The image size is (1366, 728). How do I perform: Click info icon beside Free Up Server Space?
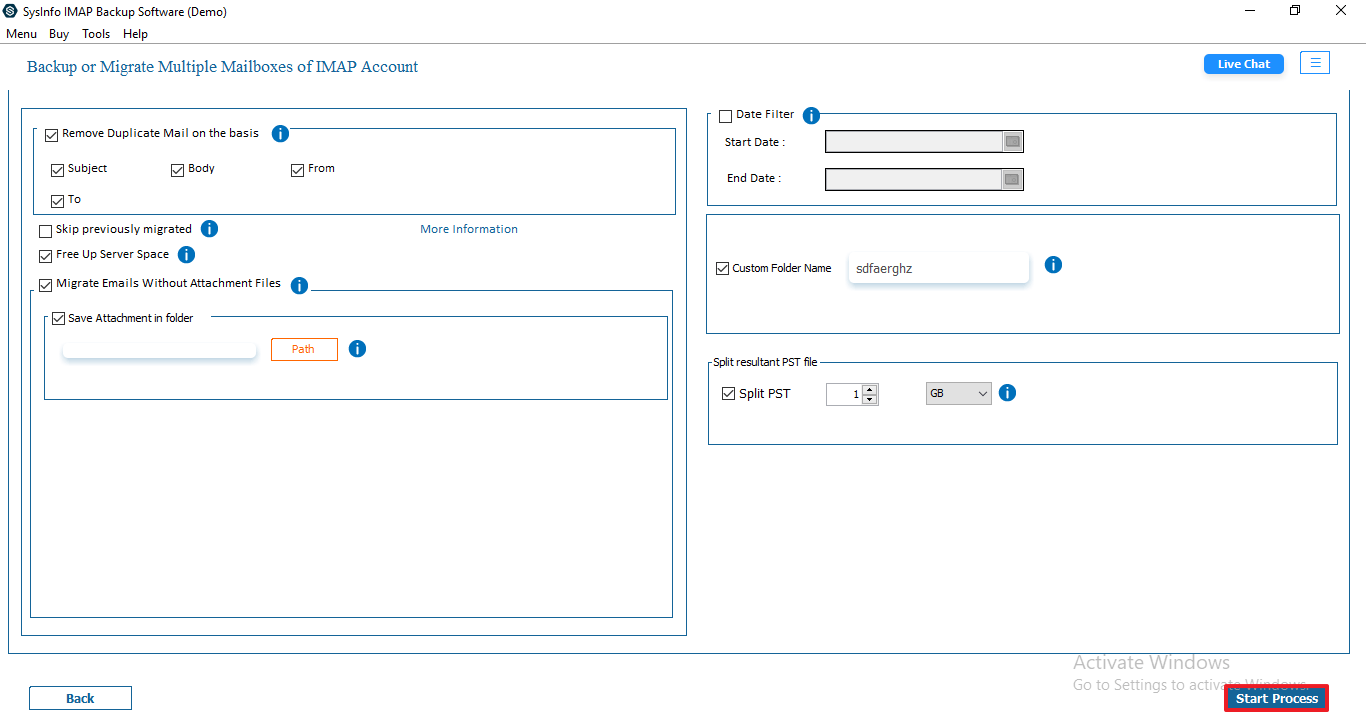point(186,255)
